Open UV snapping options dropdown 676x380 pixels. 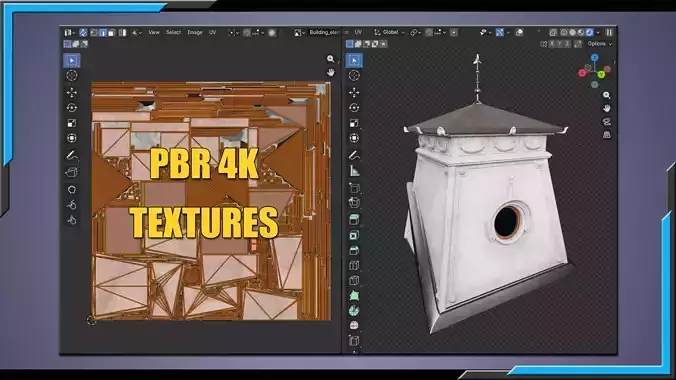coord(258,32)
